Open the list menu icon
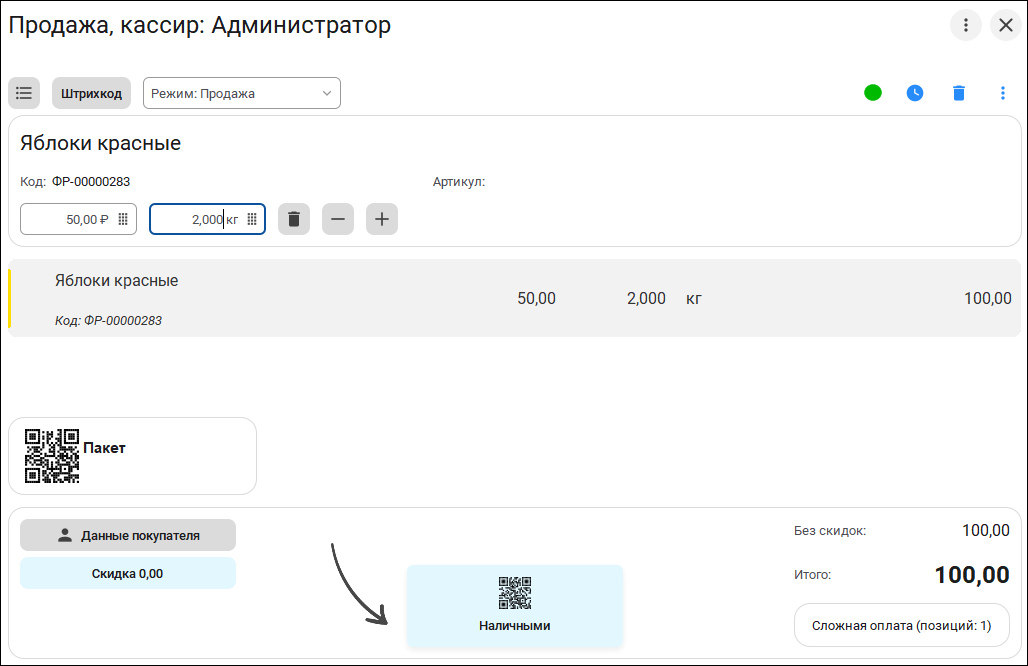This screenshot has width=1028, height=666. (x=24, y=93)
